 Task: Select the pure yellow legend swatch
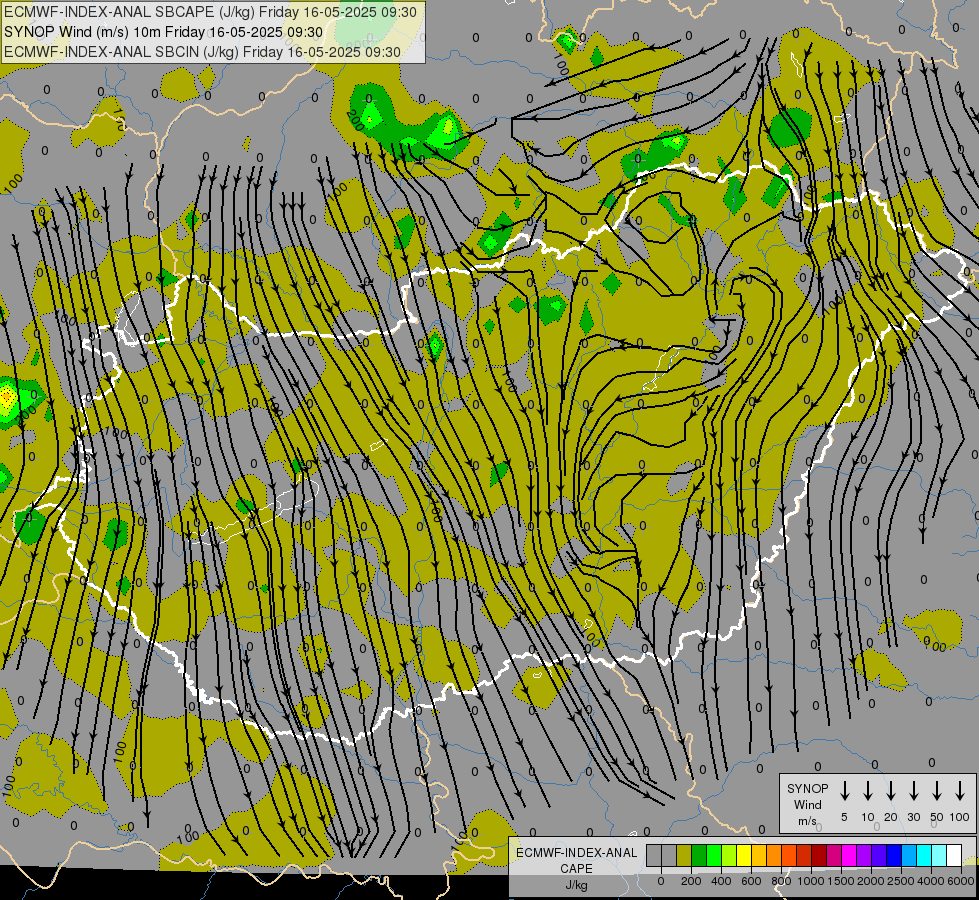click(x=744, y=855)
